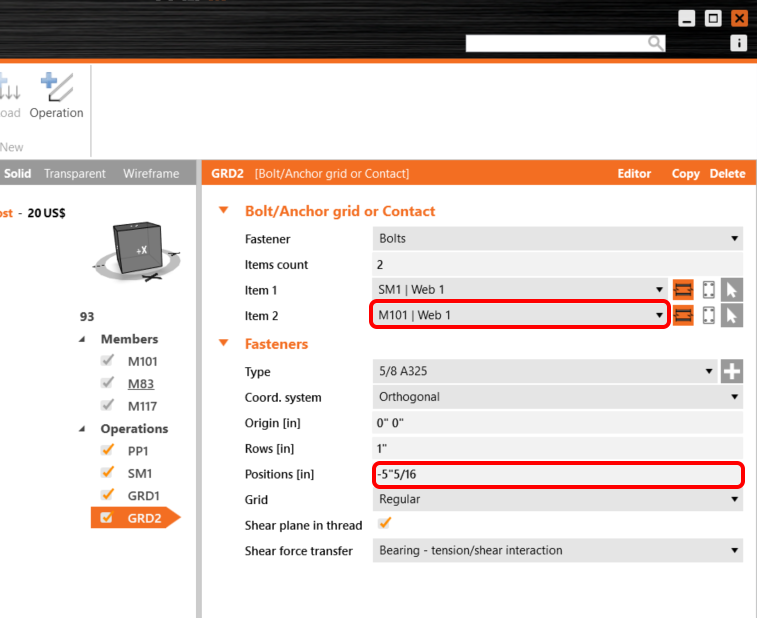Open Item 1 dropdown SM1 | Web 1

(x=519, y=290)
